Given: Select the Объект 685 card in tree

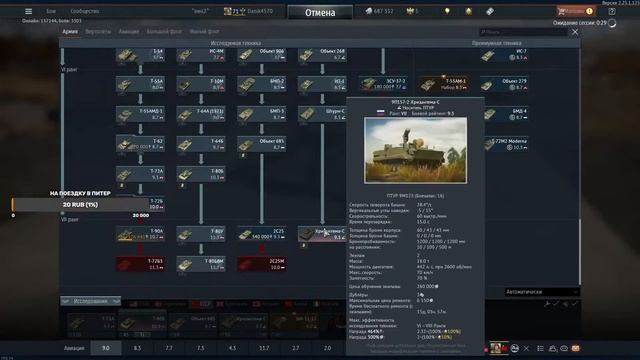Looking at the screenshot, I should click(262, 144).
